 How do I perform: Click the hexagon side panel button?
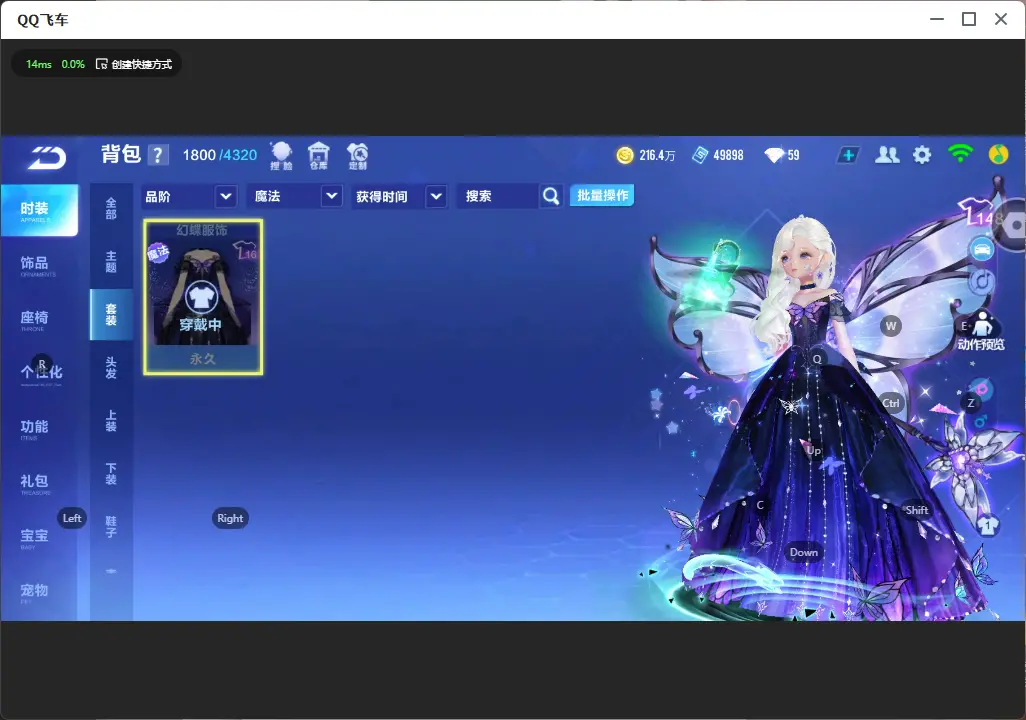tap(1013, 226)
